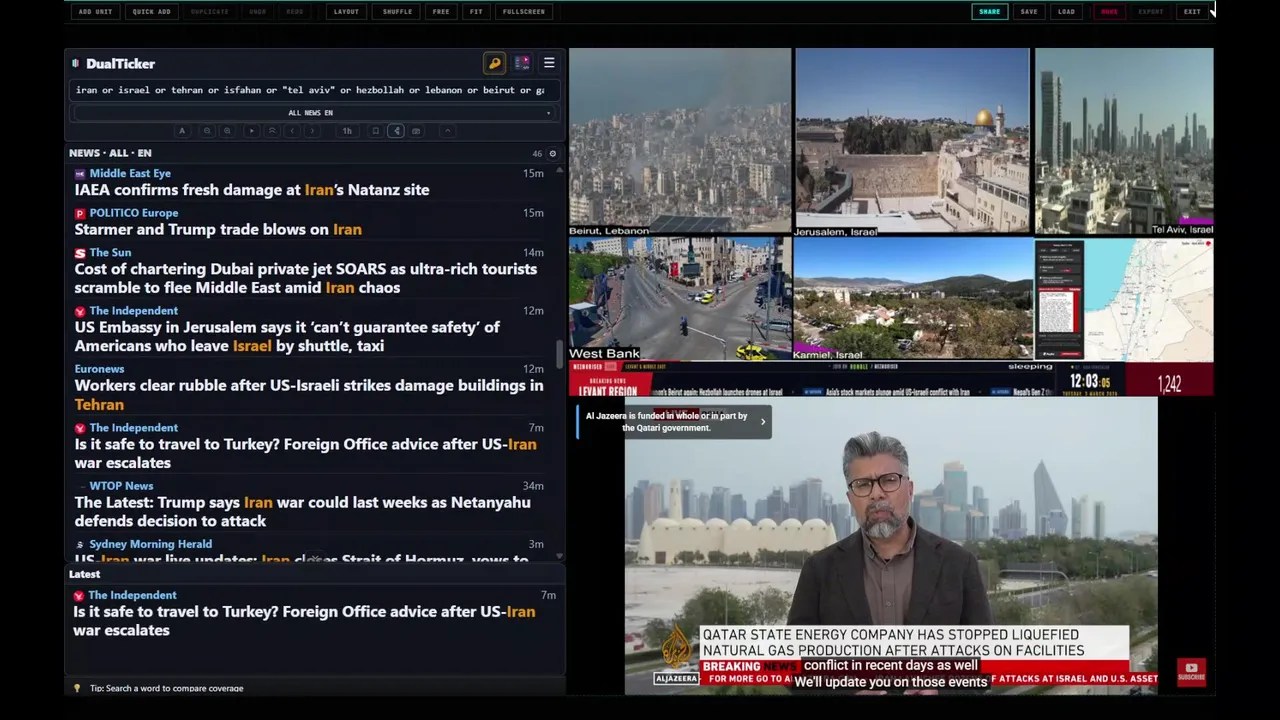Open headline 'Starmer and Trump trade blows on Iran'

tap(218, 229)
